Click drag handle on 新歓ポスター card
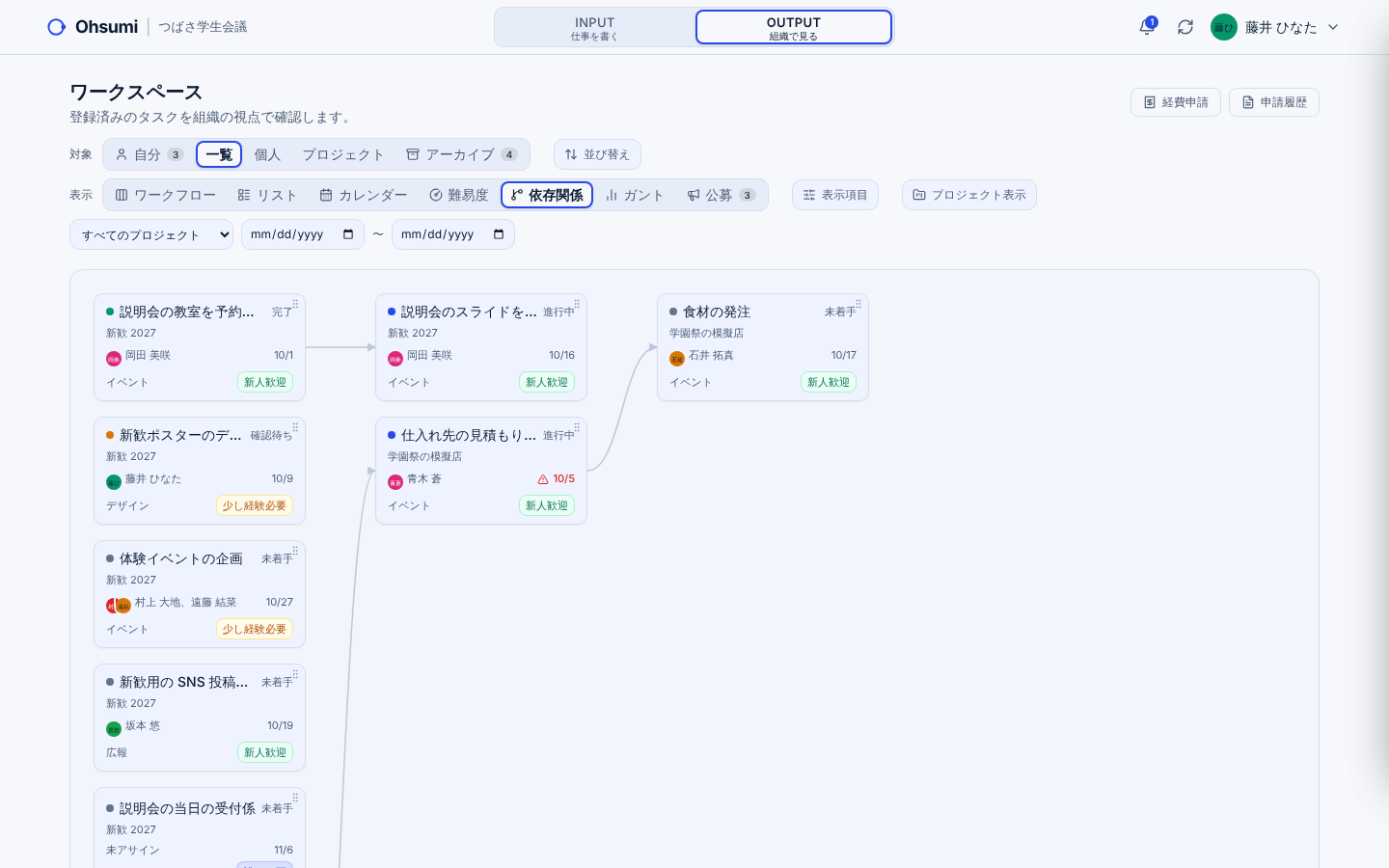This screenshot has width=1389, height=868. click(295, 427)
